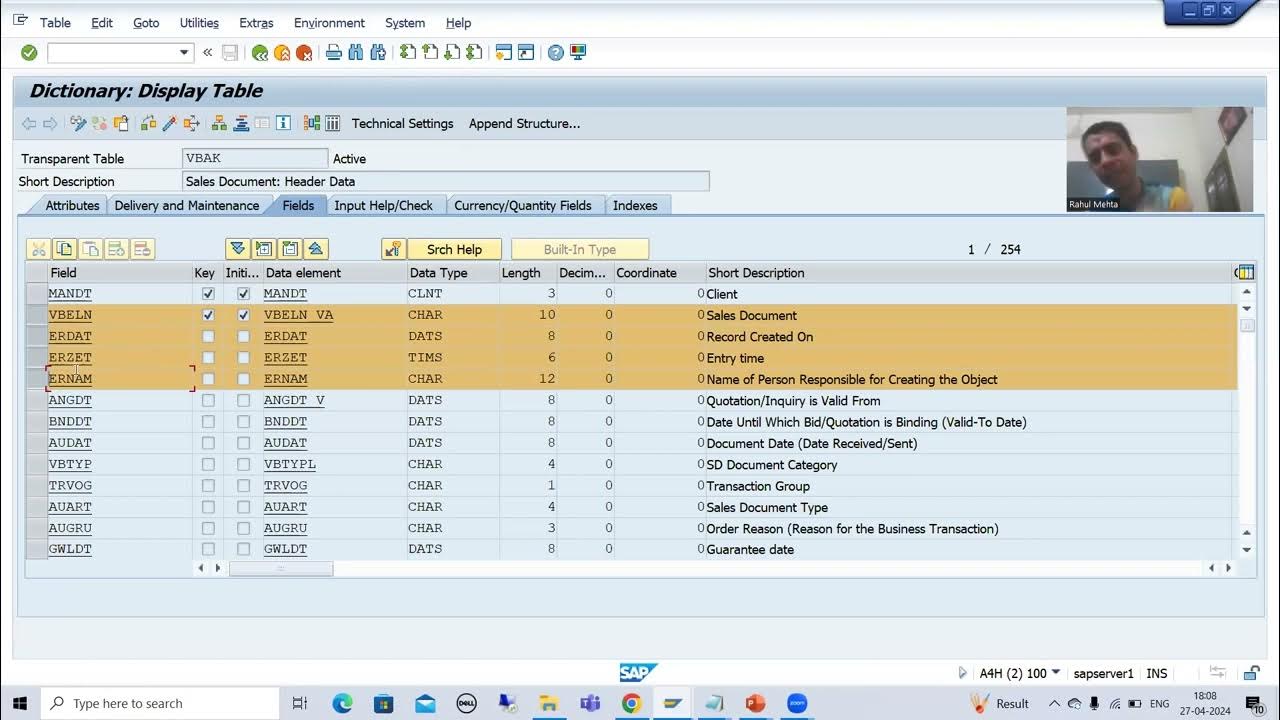The image size is (1280, 720).
Task: Click the Activate matchstick icon
Action: [170, 123]
